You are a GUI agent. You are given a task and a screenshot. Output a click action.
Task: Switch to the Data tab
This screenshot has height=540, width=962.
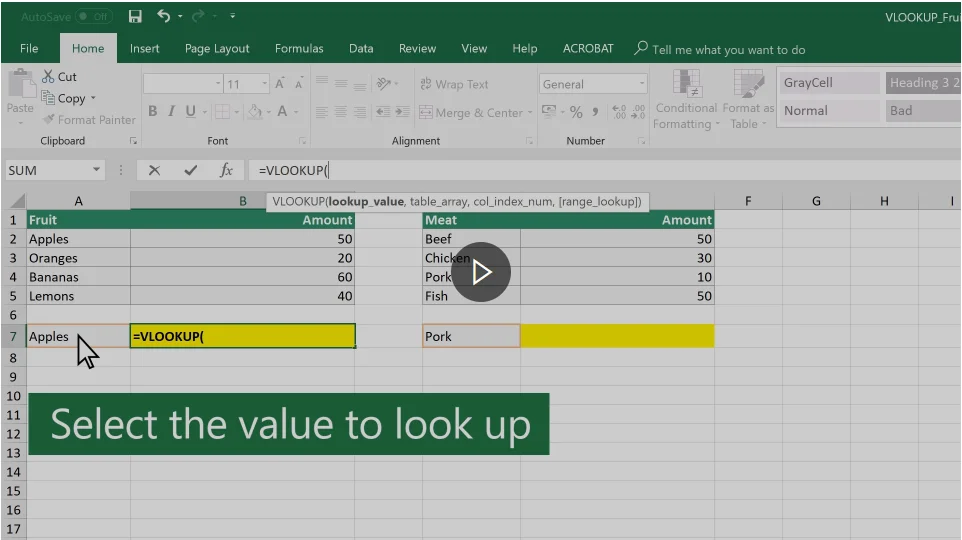361,48
